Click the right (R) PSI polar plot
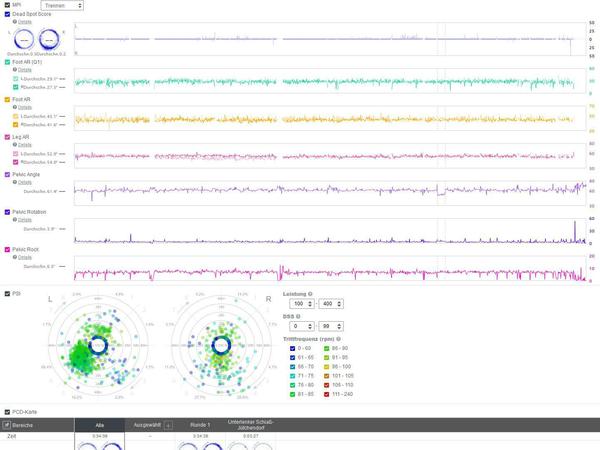This screenshot has height=450, width=600. click(x=221, y=346)
